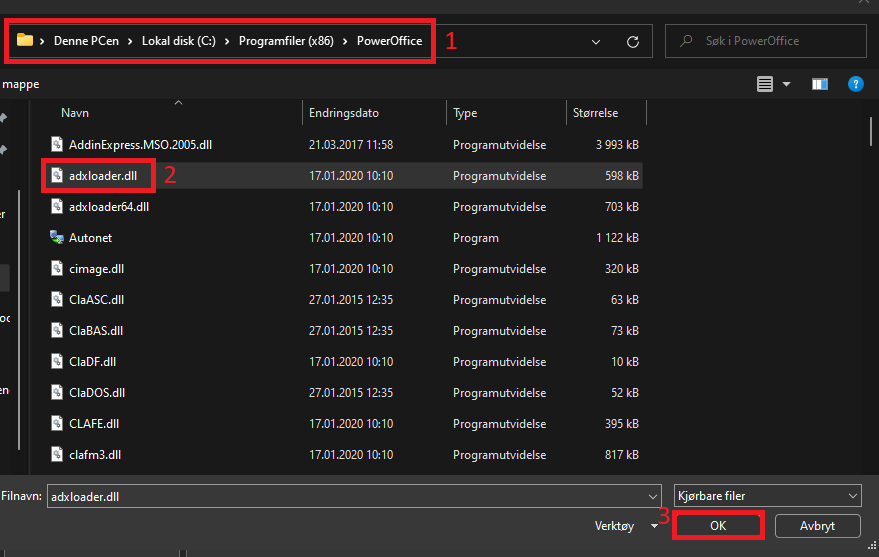Click the 1 122 kB size cell
Image resolution: width=879 pixels, height=557 pixels.
(617, 238)
